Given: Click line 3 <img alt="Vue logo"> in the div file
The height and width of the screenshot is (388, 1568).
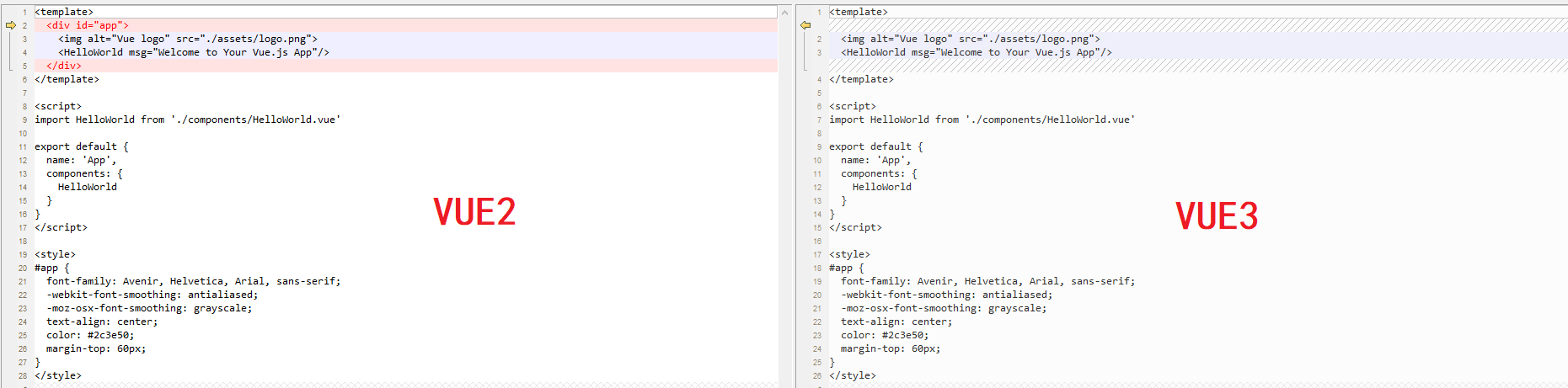Looking at the screenshot, I should pos(188,39).
